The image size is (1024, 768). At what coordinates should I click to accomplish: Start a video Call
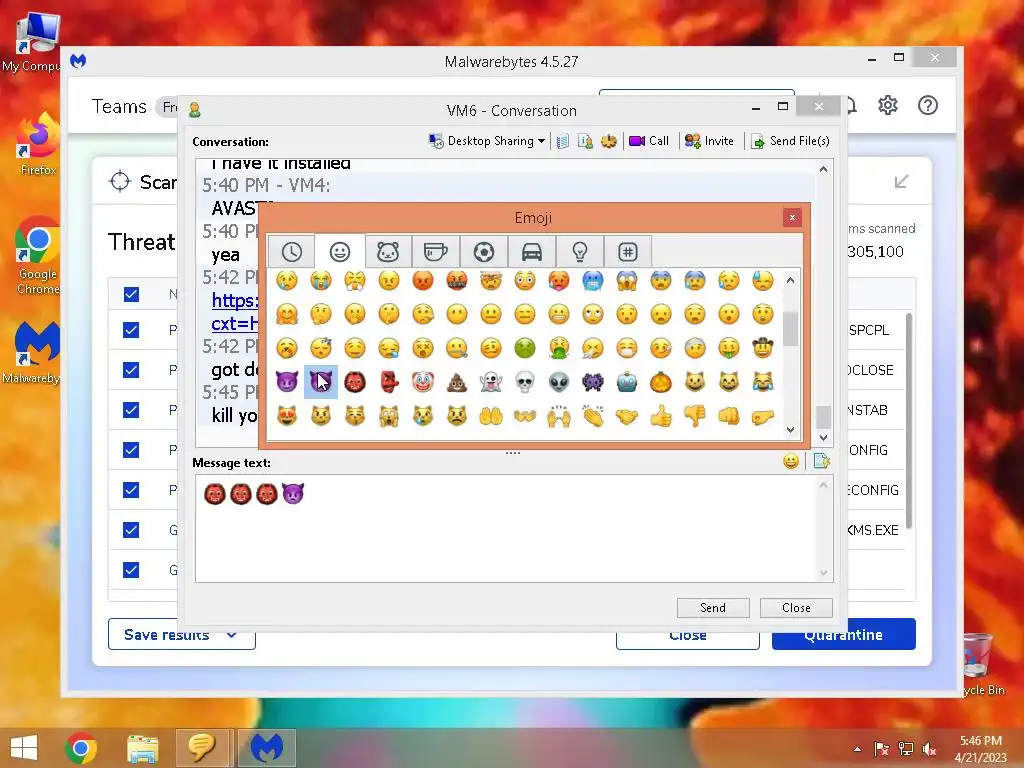tap(649, 141)
